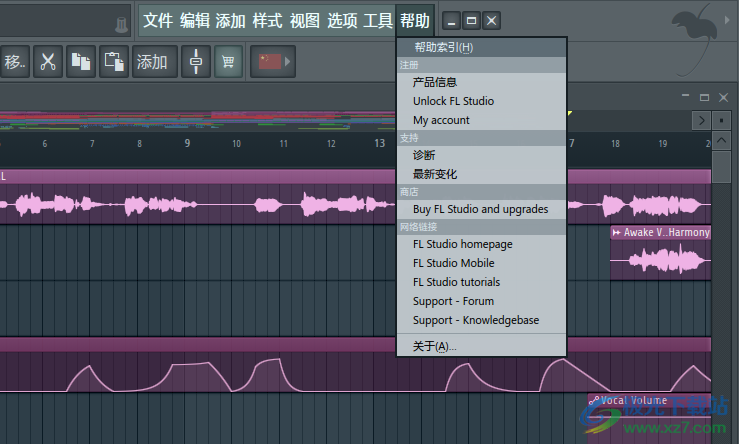The width and height of the screenshot is (739, 444).
Task: Click the scissors cut icon
Action: (x=48, y=61)
